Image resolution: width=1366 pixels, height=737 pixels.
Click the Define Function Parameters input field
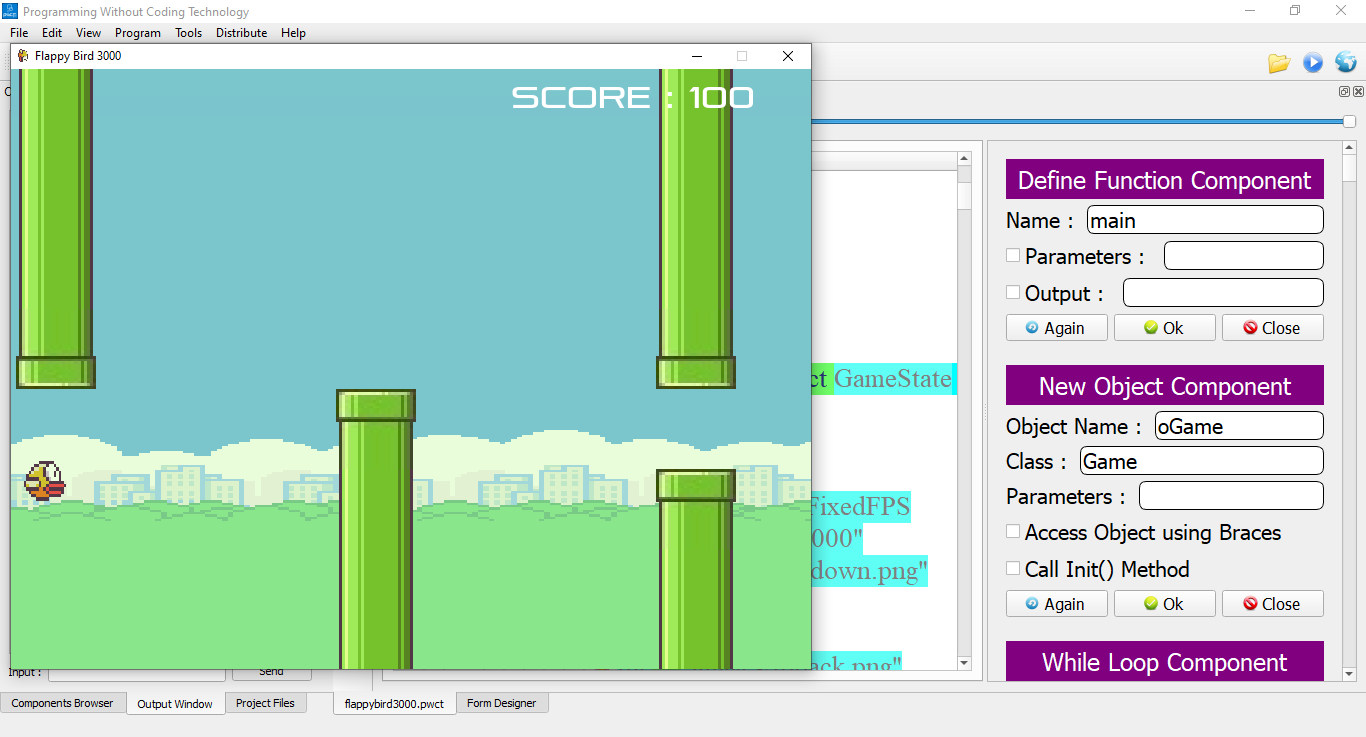pos(1244,256)
